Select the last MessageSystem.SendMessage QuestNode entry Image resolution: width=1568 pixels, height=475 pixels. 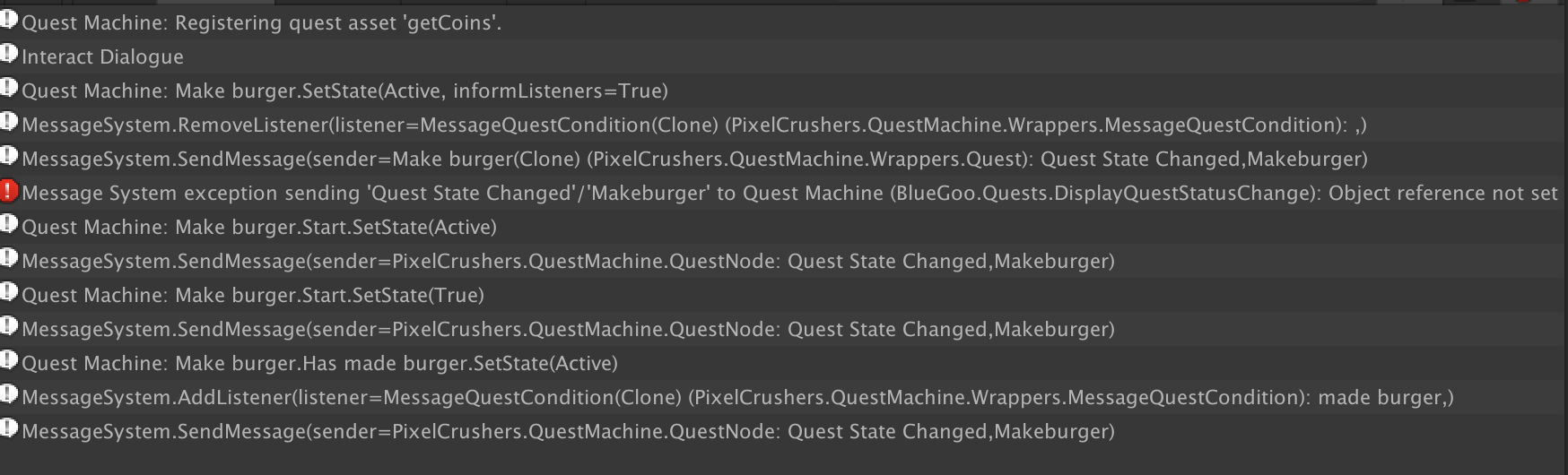(567, 432)
